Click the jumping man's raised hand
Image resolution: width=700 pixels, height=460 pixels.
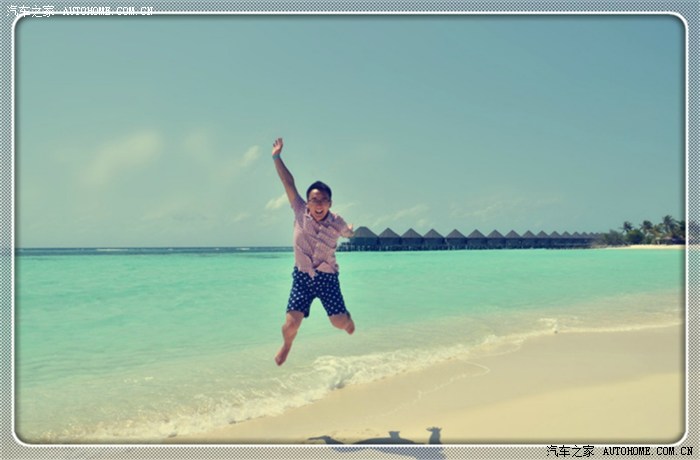click(277, 147)
